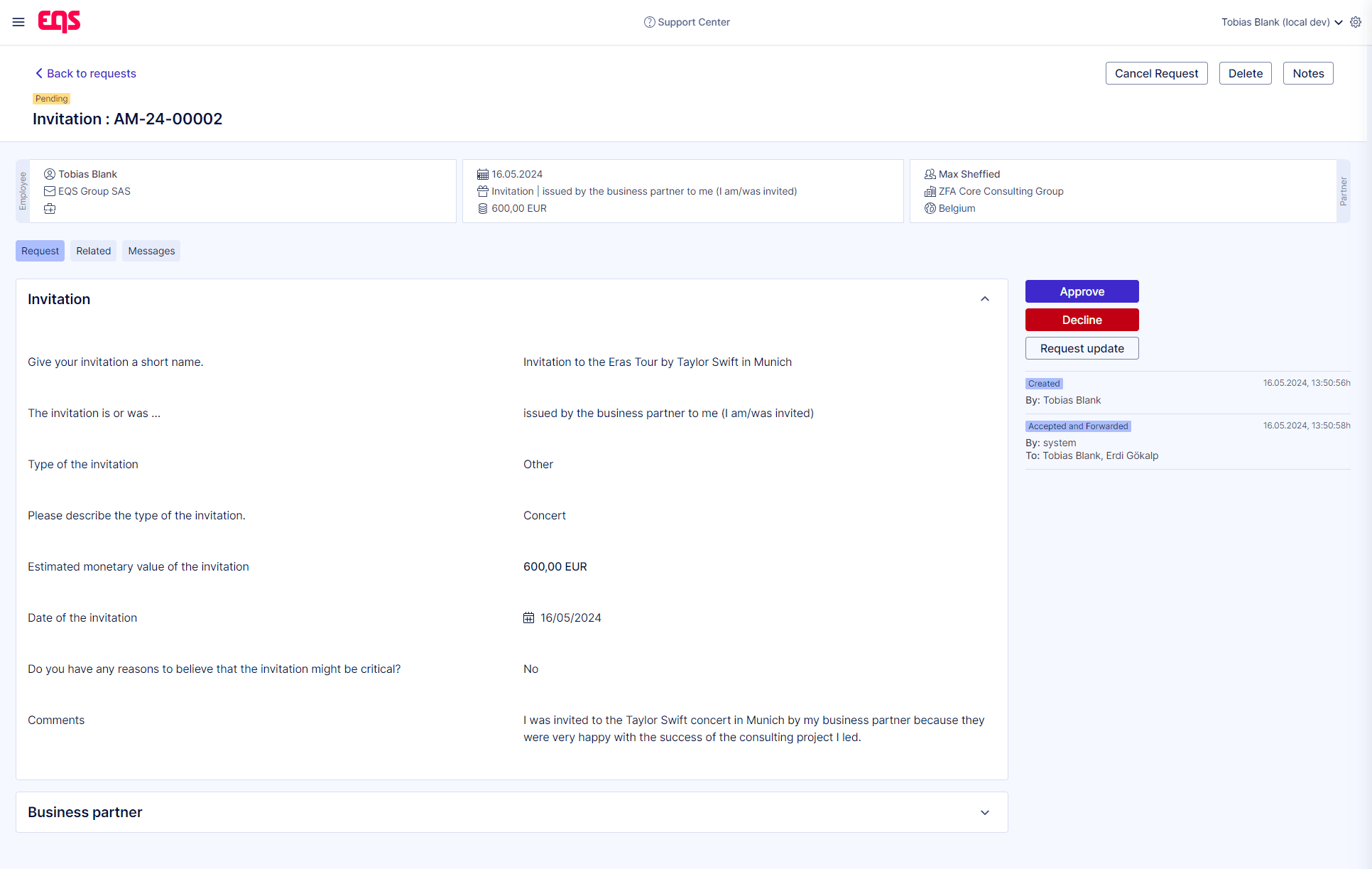Screen dimensions: 1372x869
Task: Collapse the Invitation section using chevron
Action: (x=985, y=299)
